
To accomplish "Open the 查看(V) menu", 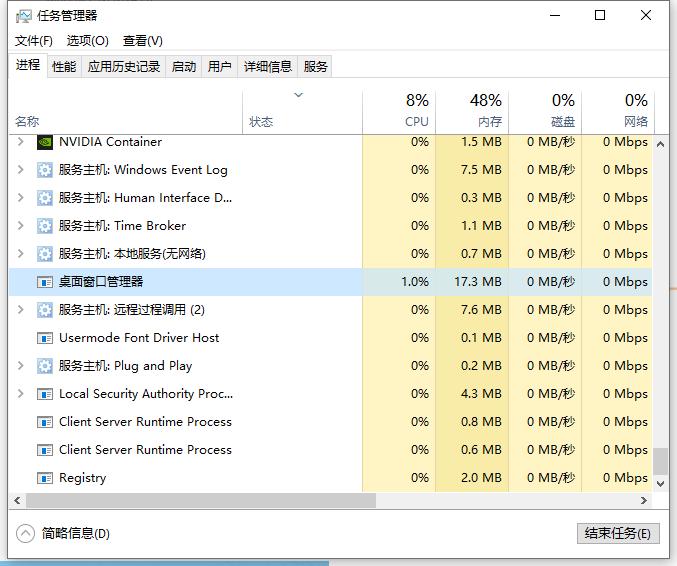I will tap(142, 41).
